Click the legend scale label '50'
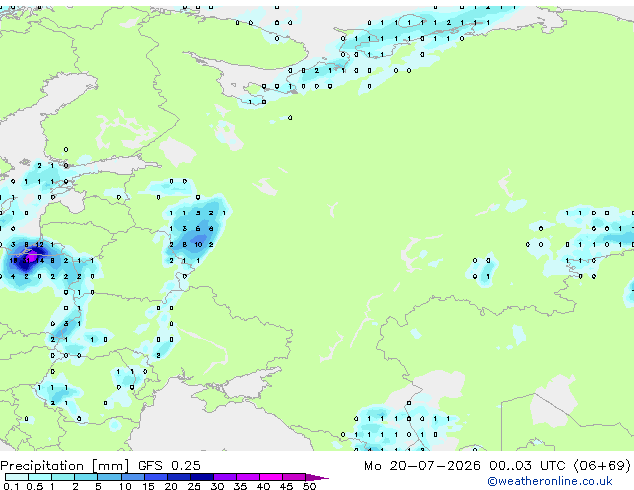The width and height of the screenshot is (634, 490). [x=309, y=486]
